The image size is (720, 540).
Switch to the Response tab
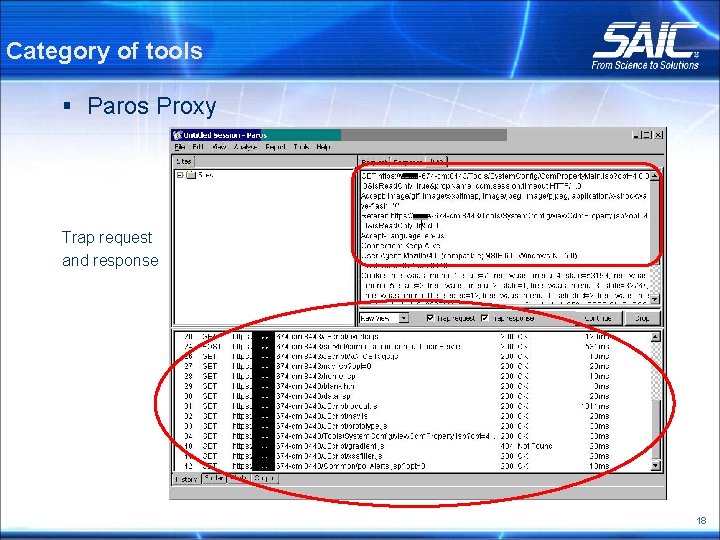[408, 162]
